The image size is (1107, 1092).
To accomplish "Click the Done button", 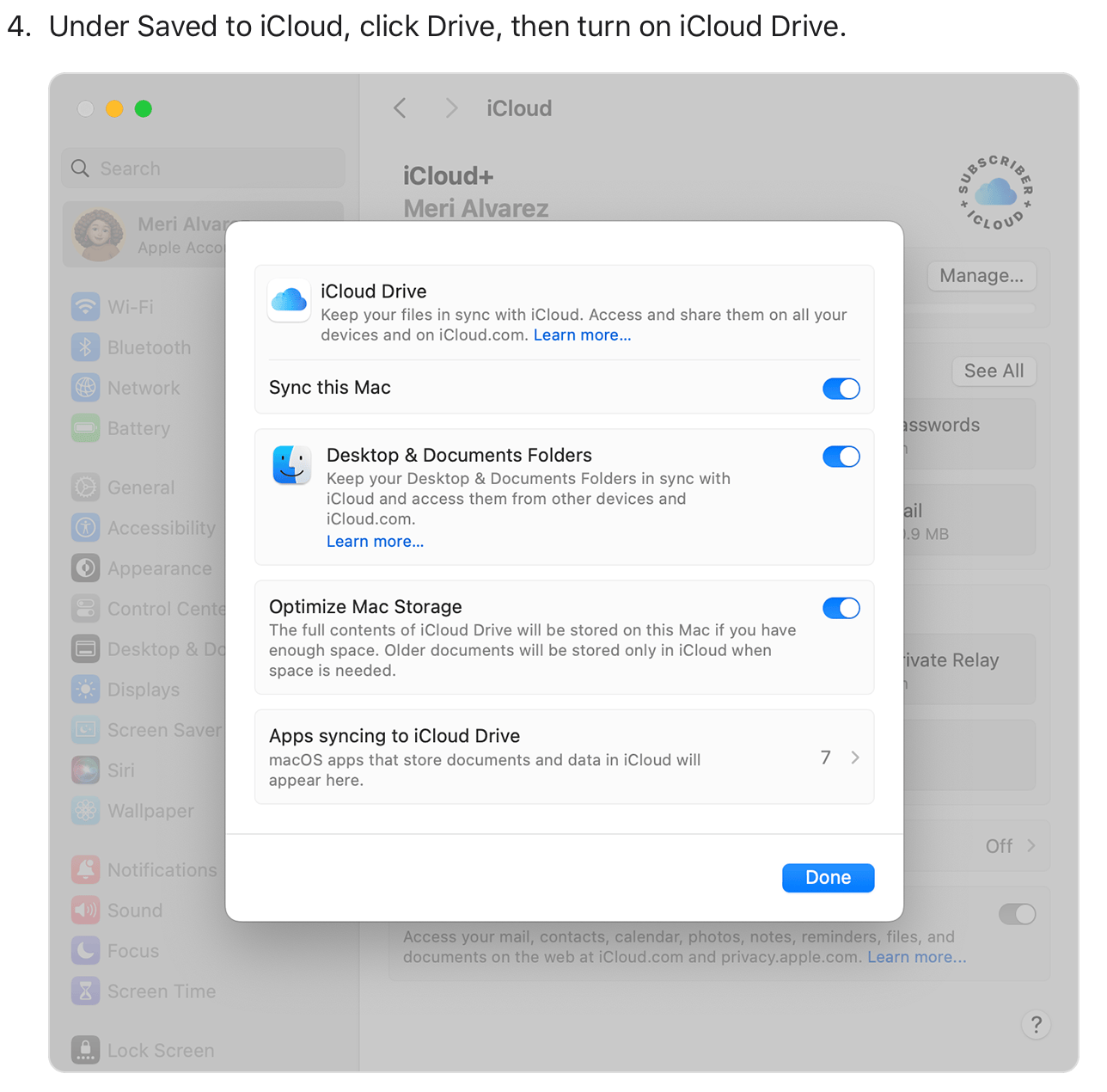I will [829, 878].
